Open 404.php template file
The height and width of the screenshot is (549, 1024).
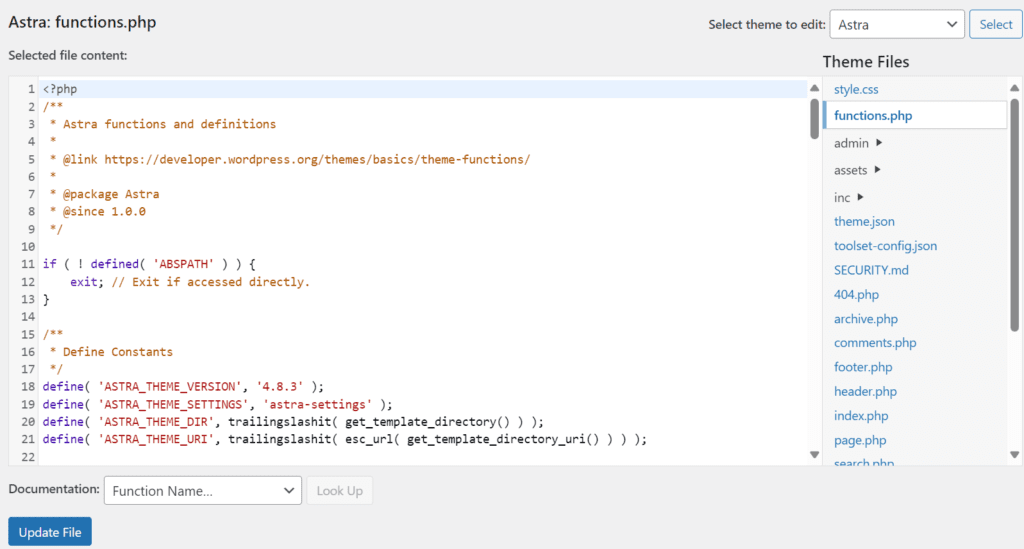pos(856,294)
